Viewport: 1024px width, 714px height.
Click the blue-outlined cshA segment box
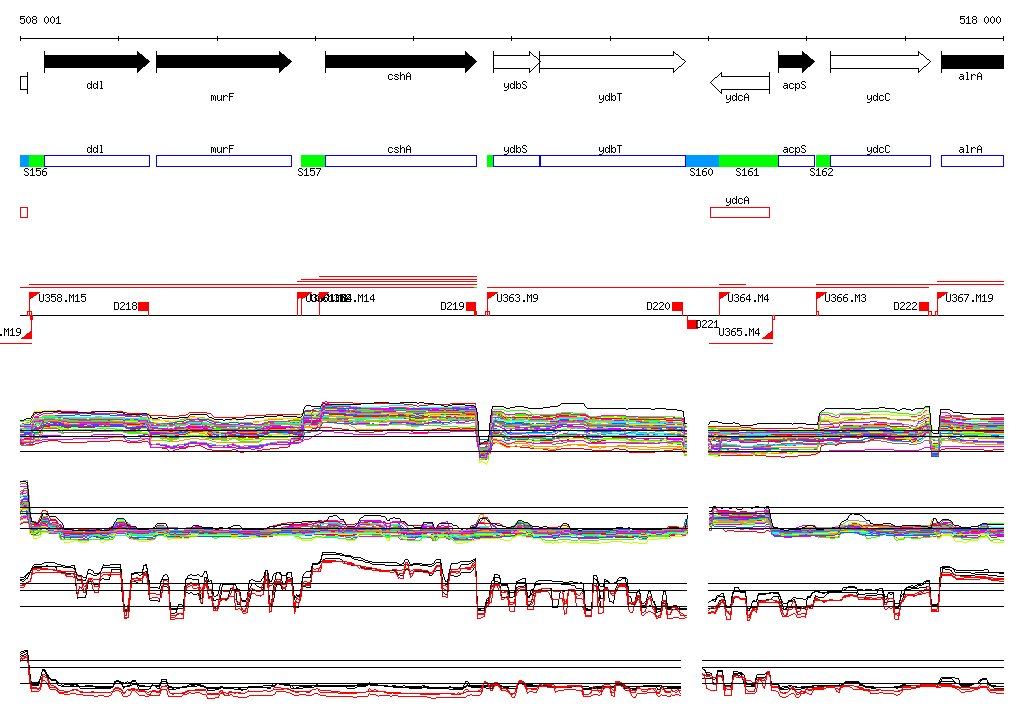pos(401,161)
